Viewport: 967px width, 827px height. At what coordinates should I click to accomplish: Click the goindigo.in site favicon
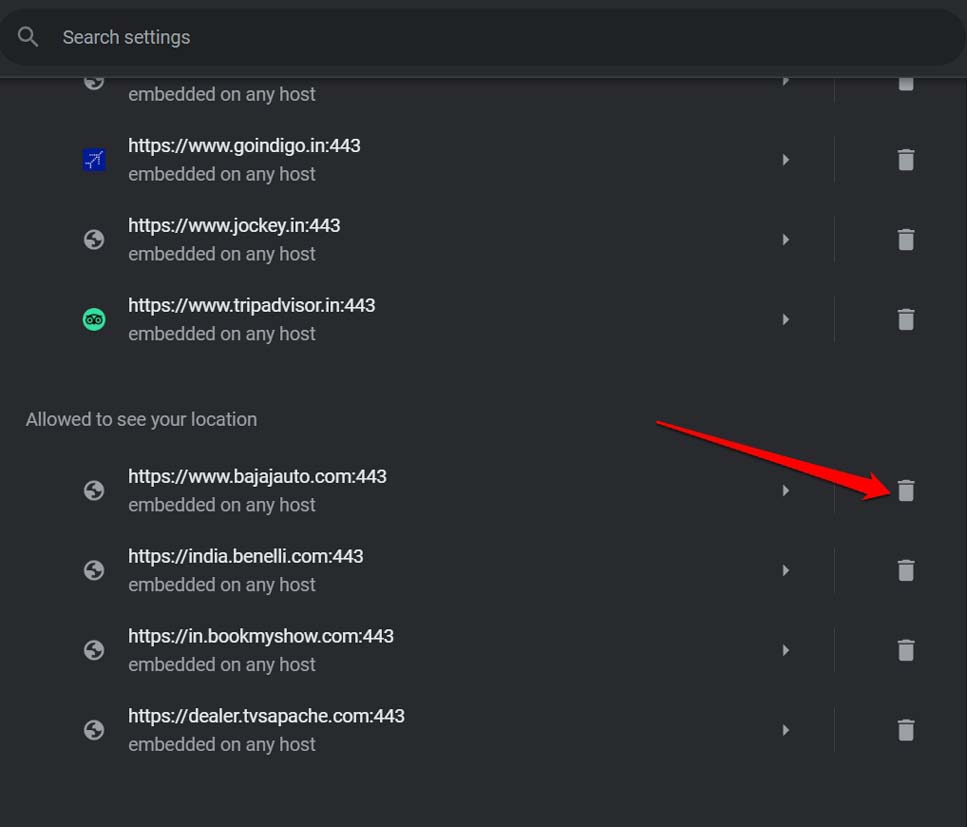[94, 160]
